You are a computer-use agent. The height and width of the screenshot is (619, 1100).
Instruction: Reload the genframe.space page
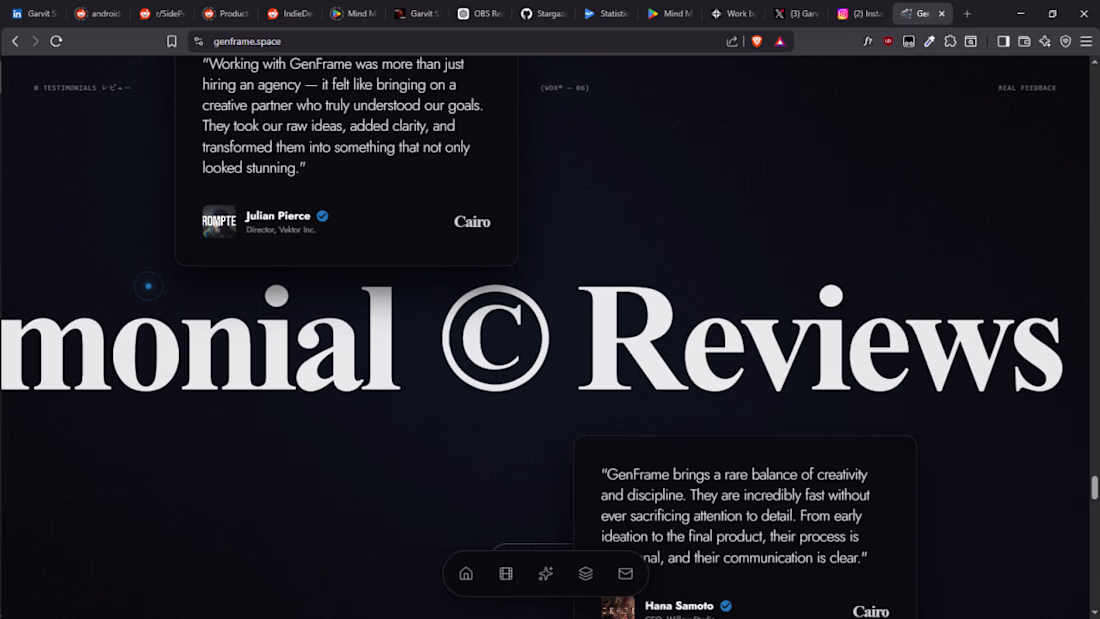coord(56,41)
